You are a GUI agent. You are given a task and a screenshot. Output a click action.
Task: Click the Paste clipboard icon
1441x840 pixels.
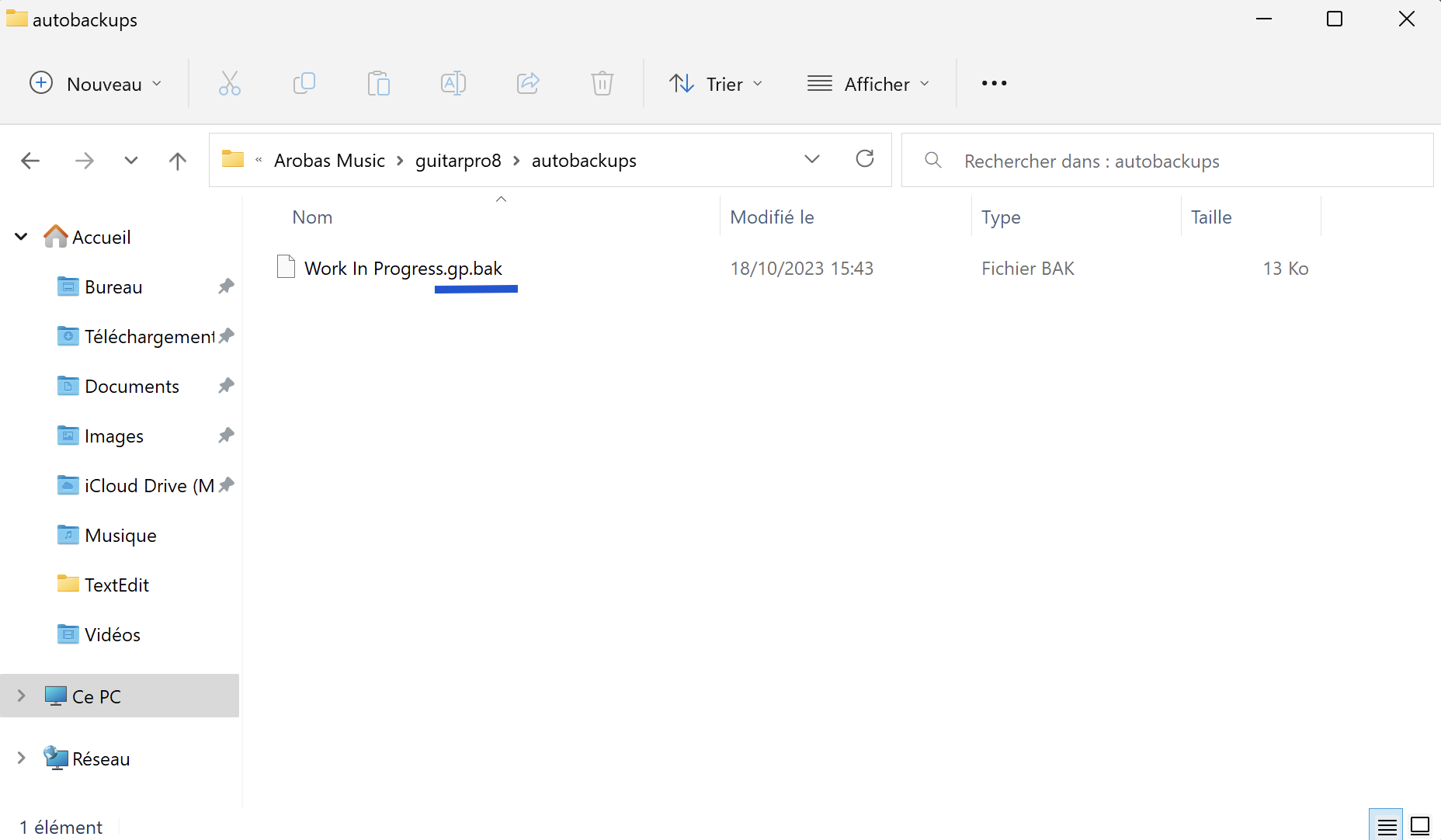point(379,83)
